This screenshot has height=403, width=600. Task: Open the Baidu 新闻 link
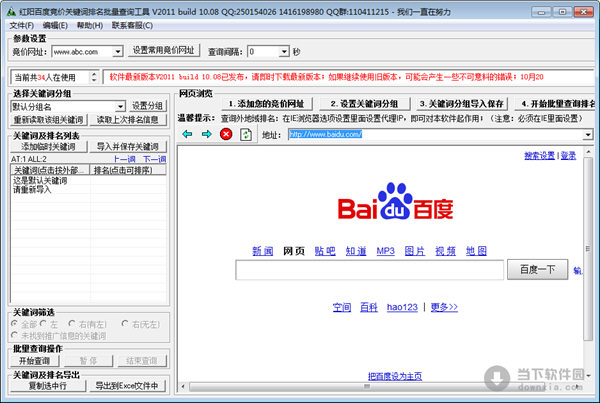[262, 251]
